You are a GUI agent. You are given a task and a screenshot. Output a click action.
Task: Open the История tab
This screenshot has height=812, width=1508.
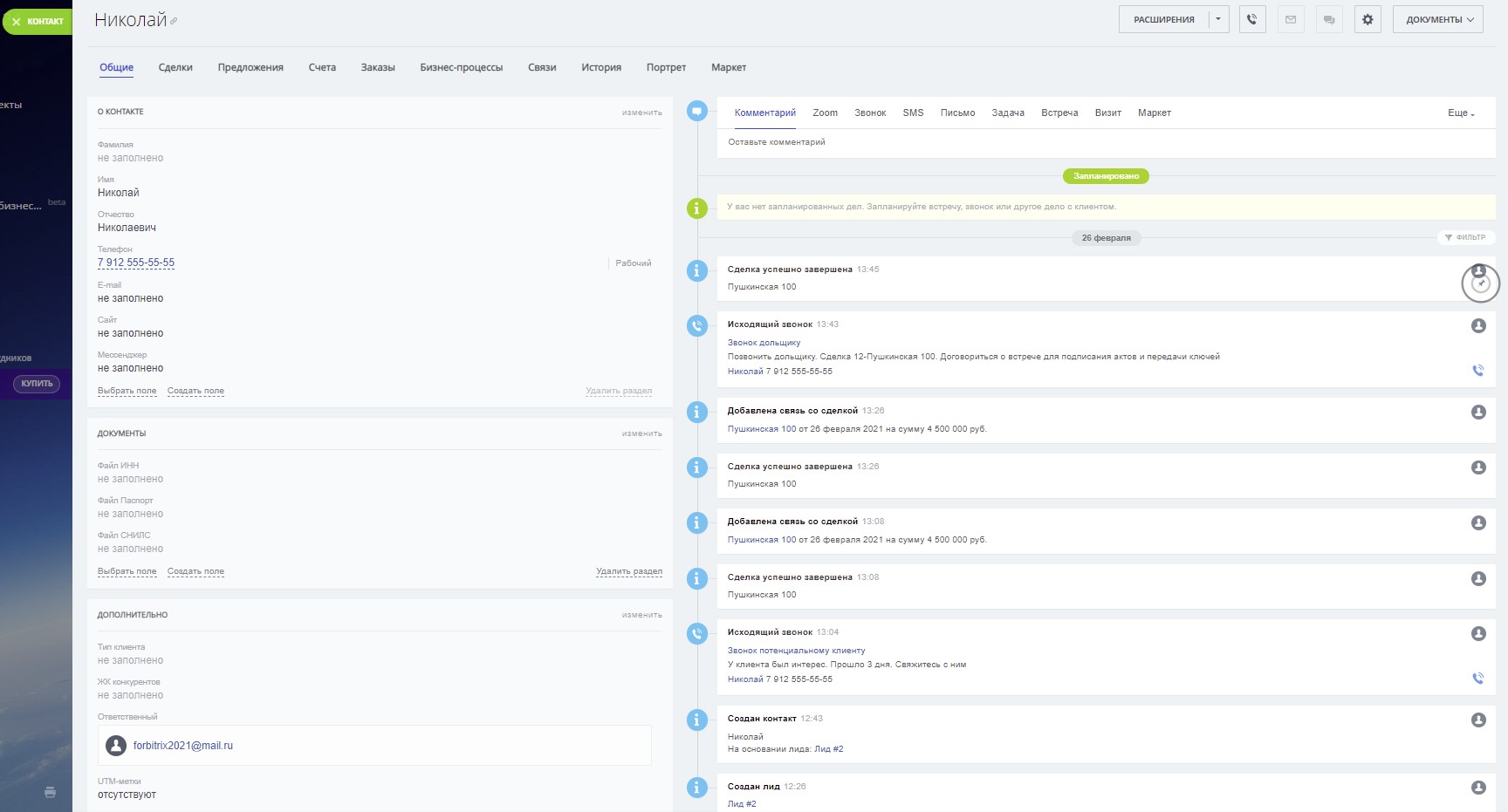[x=601, y=67]
